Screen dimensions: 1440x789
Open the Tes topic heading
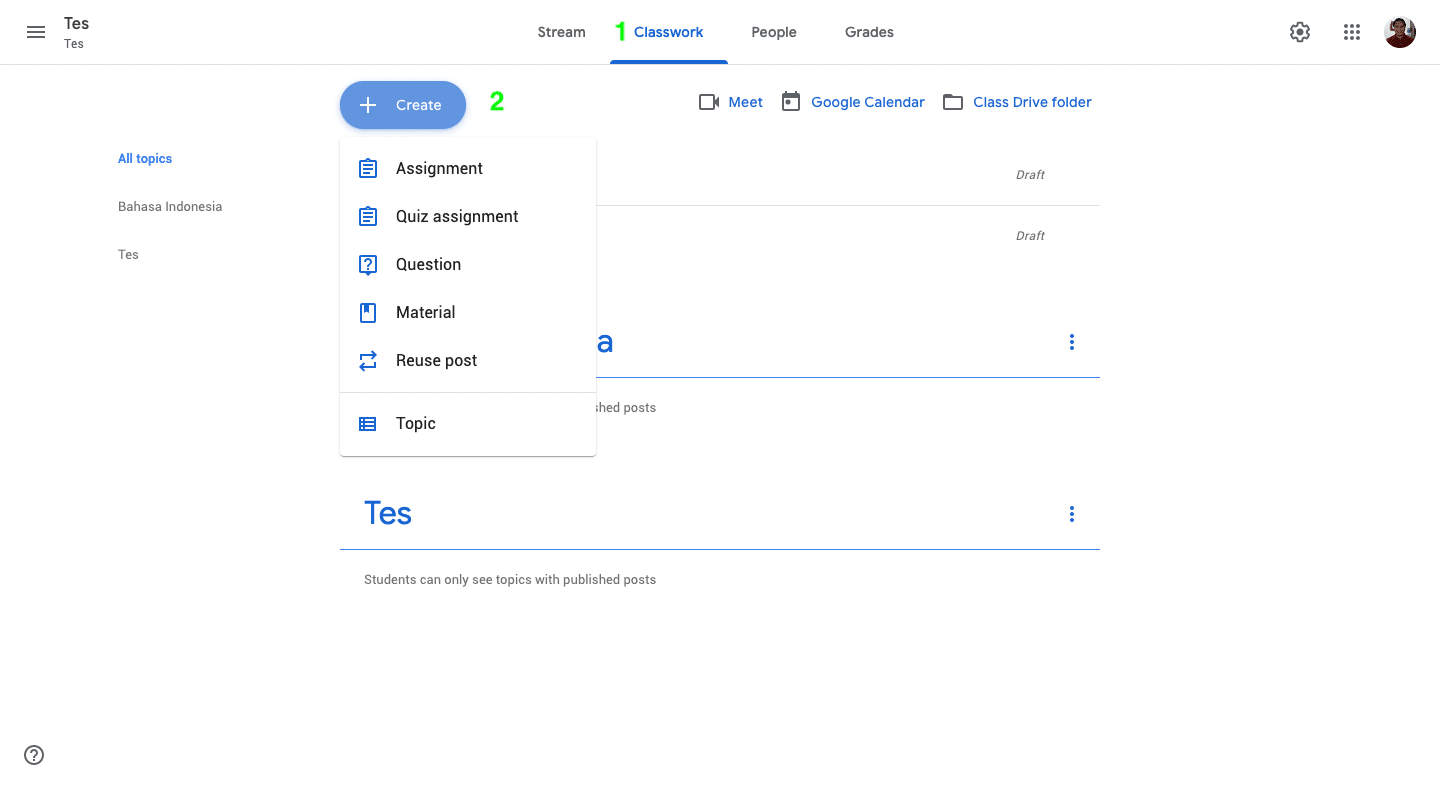point(388,513)
